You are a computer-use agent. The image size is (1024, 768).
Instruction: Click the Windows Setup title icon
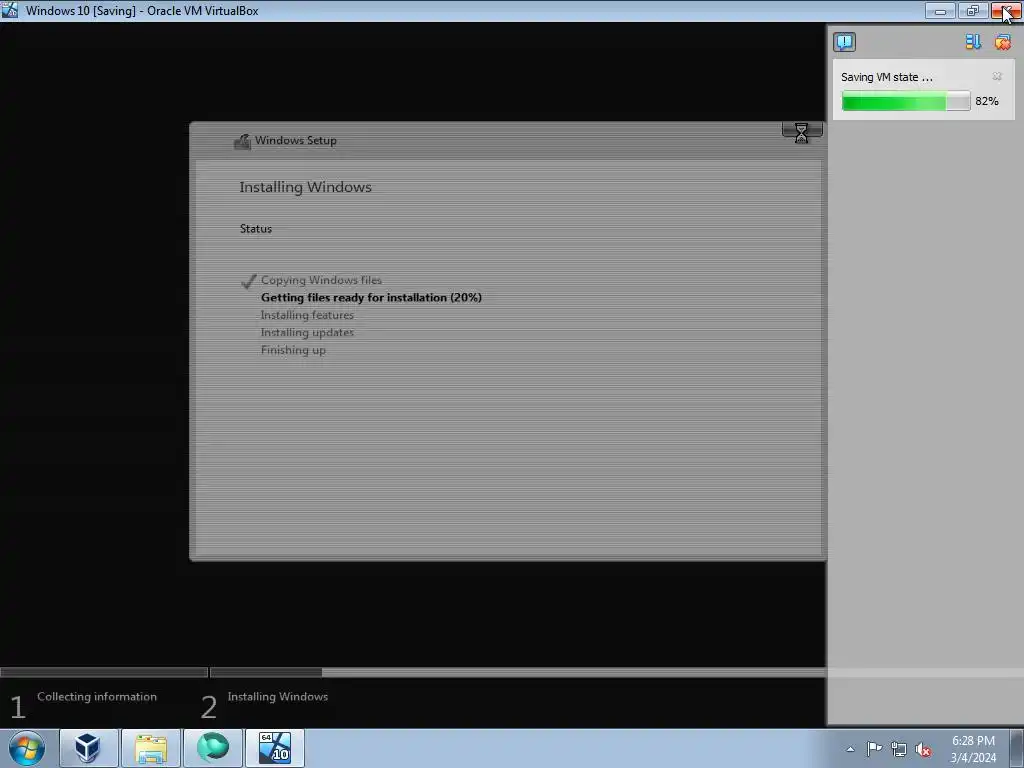click(x=242, y=141)
